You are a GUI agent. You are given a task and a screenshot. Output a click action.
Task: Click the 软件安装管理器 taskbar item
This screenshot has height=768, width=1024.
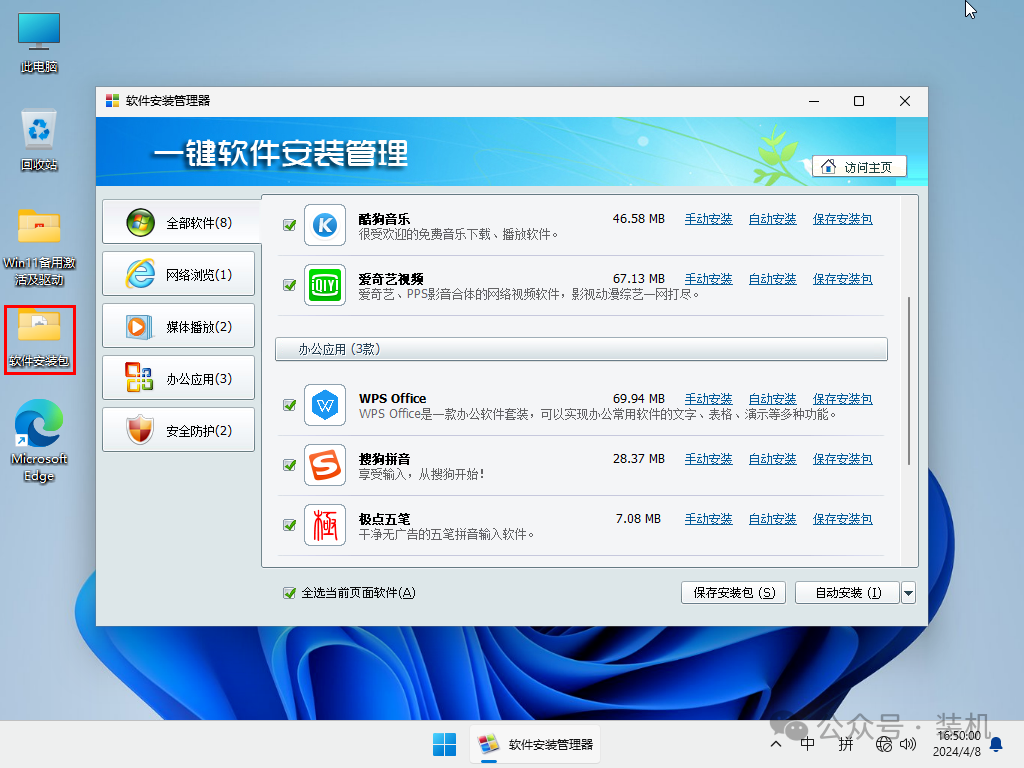coord(535,744)
